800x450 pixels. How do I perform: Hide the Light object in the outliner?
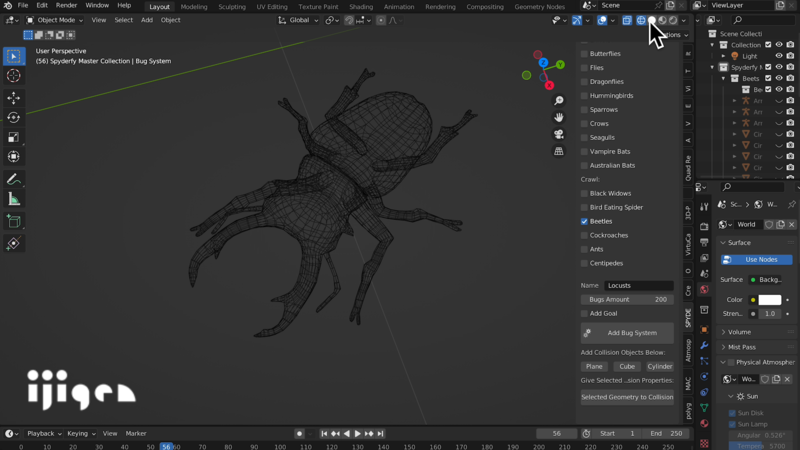779,56
